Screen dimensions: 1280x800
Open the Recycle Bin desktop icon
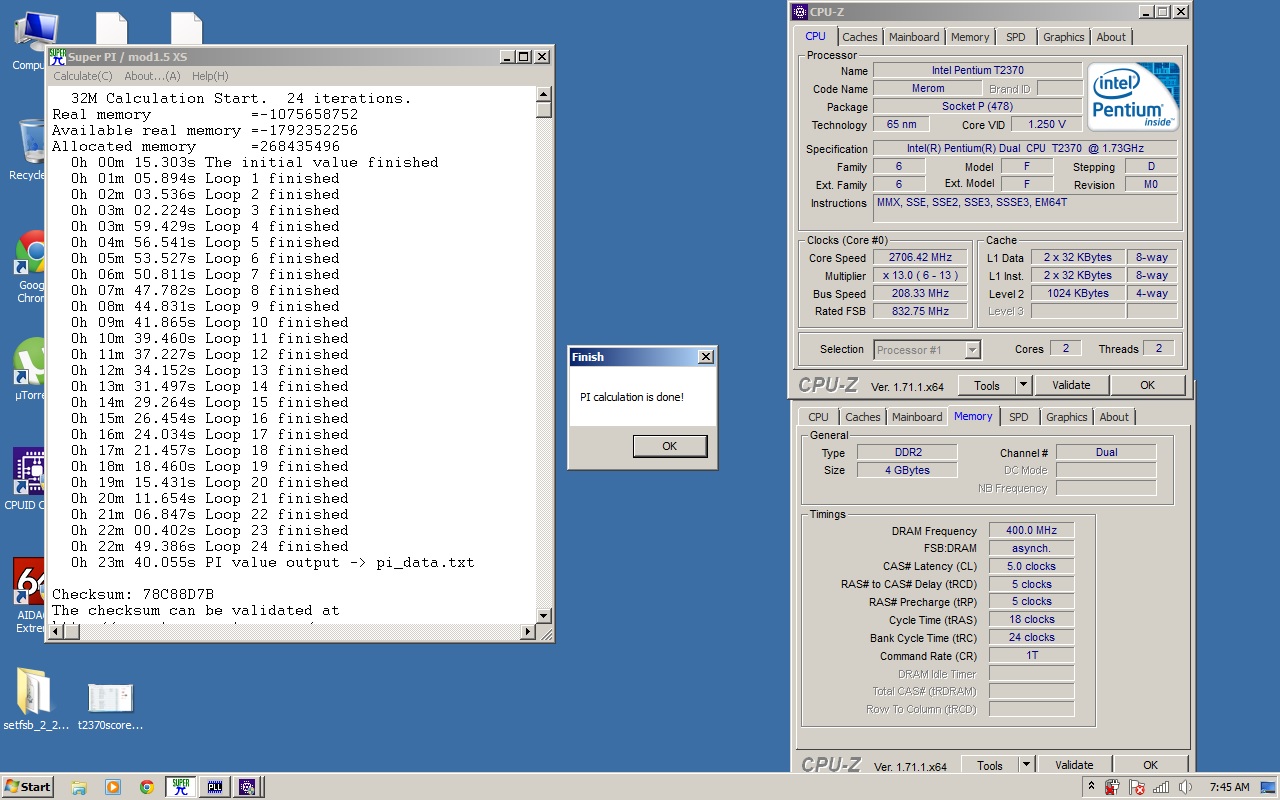pos(30,150)
